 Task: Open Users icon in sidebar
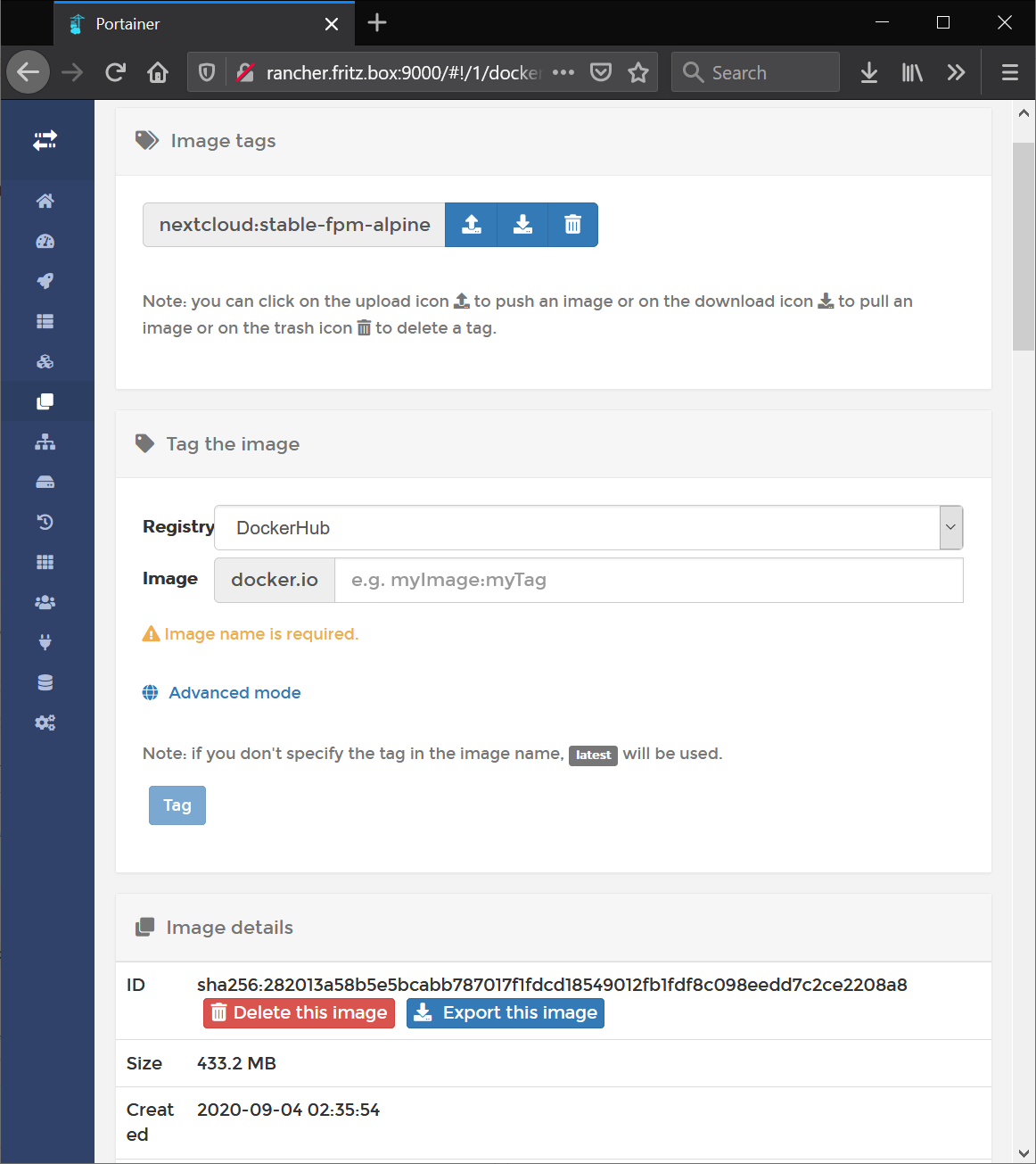45,602
